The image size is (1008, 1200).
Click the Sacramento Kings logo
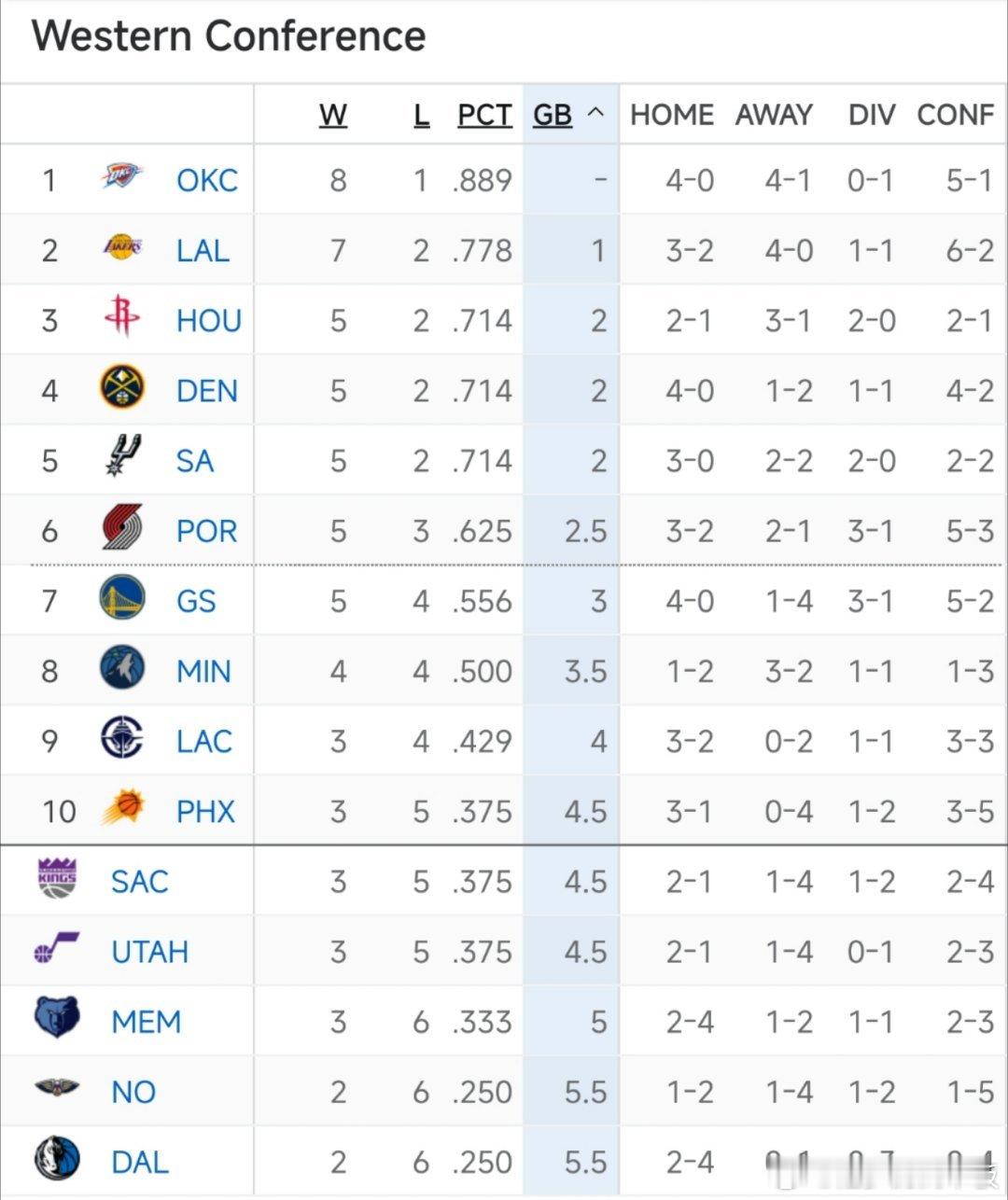[57, 878]
